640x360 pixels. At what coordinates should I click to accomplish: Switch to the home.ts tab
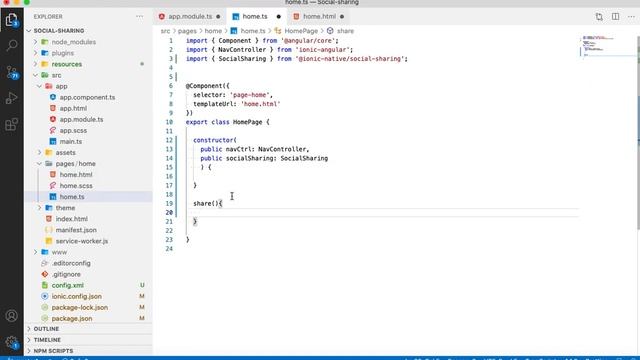pos(255,16)
